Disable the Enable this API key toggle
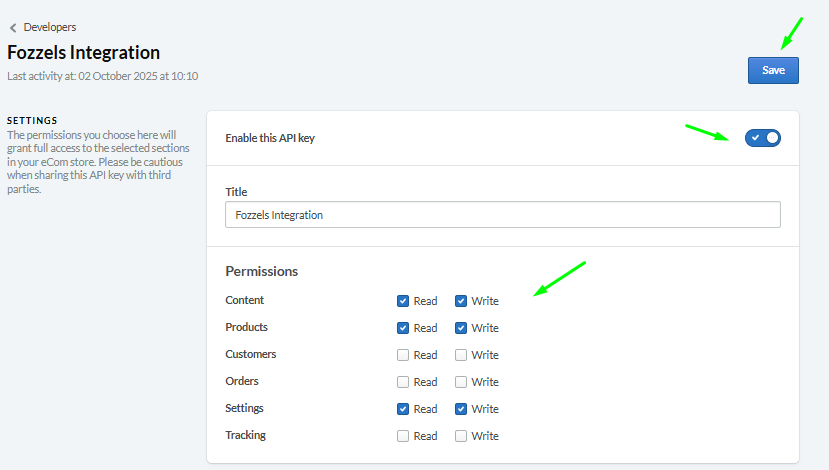Screen dimensions: 829x470 (x=762, y=138)
